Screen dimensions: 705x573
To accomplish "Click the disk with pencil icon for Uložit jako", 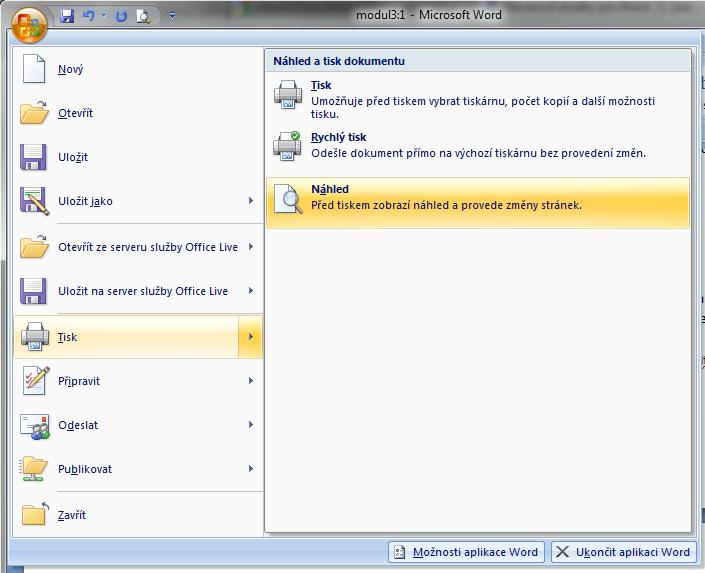I will [34, 201].
